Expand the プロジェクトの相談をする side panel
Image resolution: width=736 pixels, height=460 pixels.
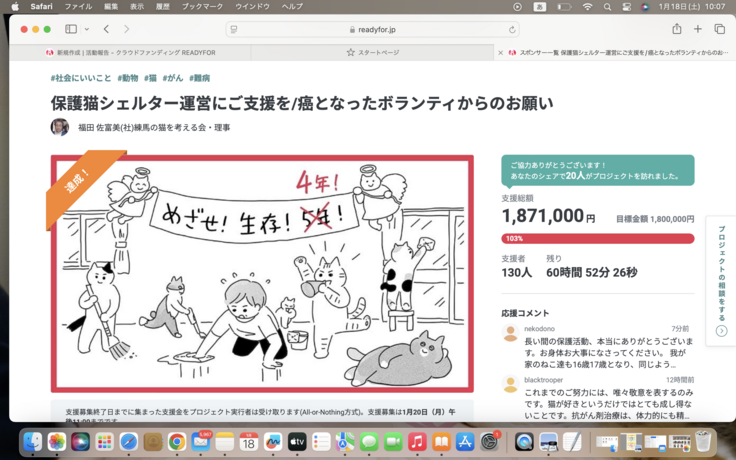721,280
